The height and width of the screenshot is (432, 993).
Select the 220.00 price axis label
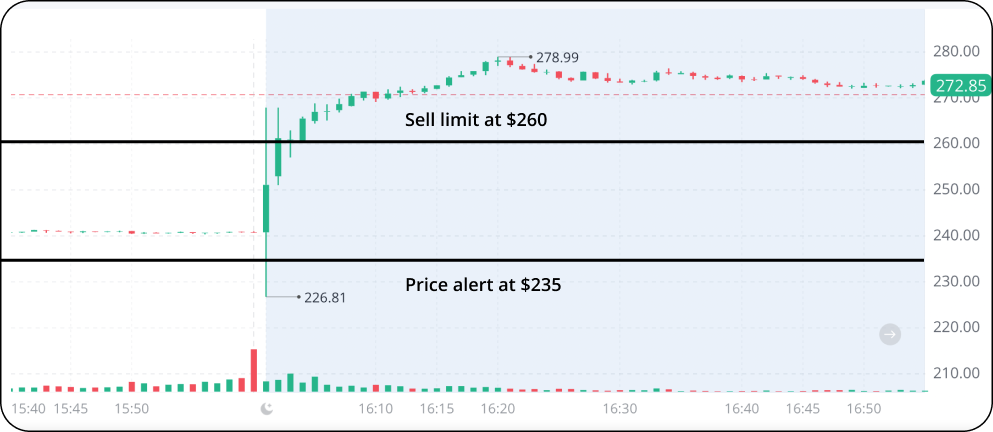click(x=955, y=327)
